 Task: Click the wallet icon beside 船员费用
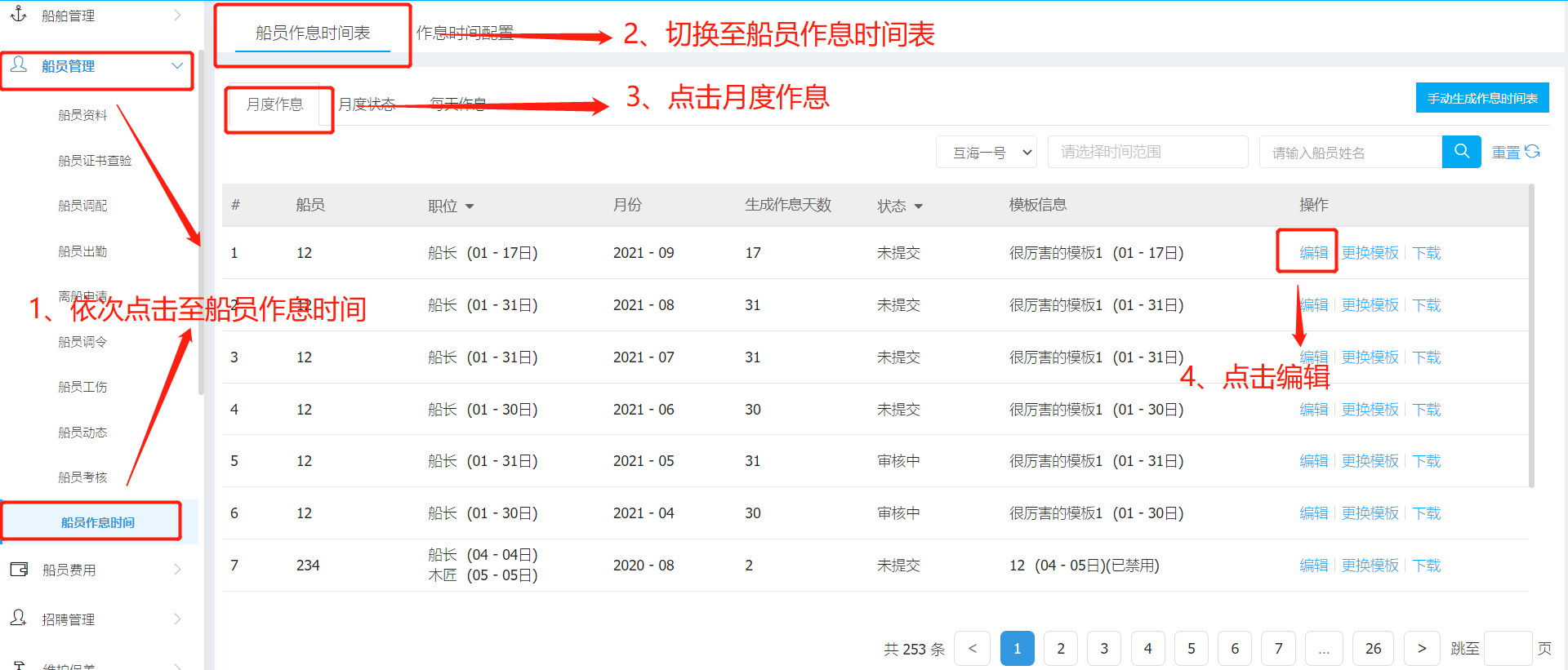pyautogui.click(x=19, y=569)
